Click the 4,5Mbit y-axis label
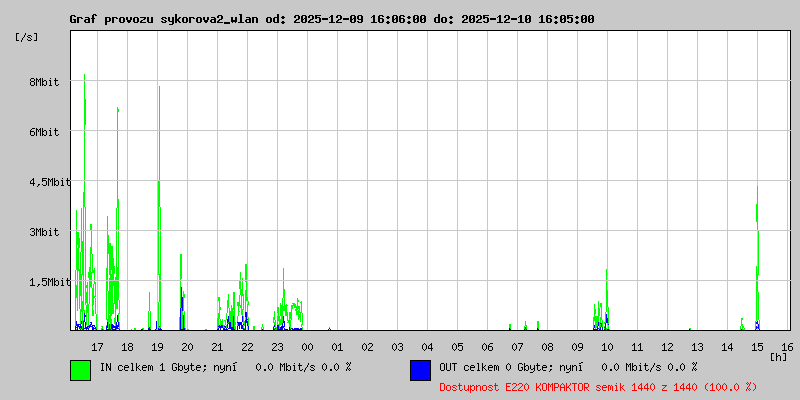800x400 pixels. coord(49,182)
